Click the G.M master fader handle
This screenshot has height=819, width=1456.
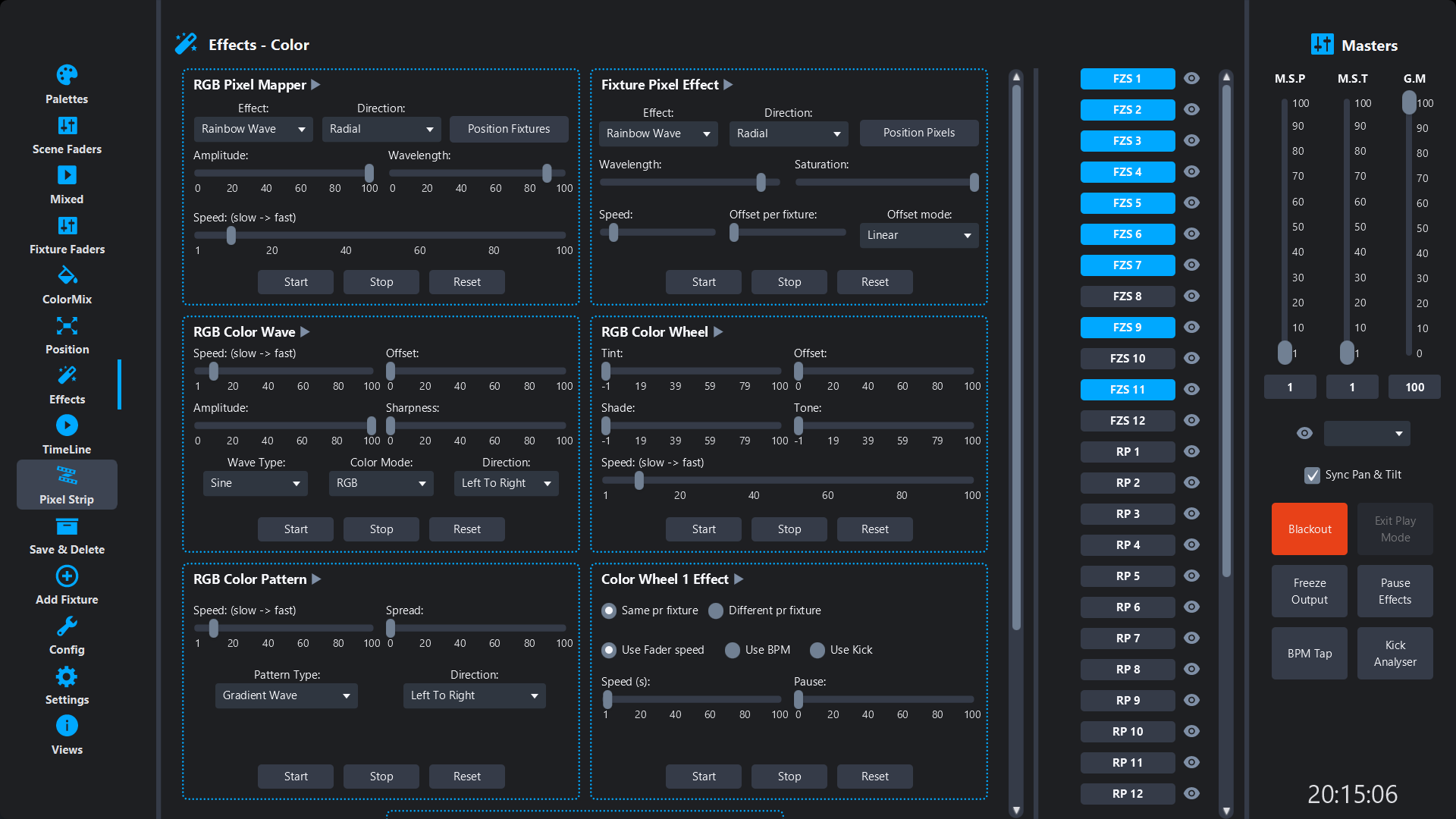click(1409, 102)
